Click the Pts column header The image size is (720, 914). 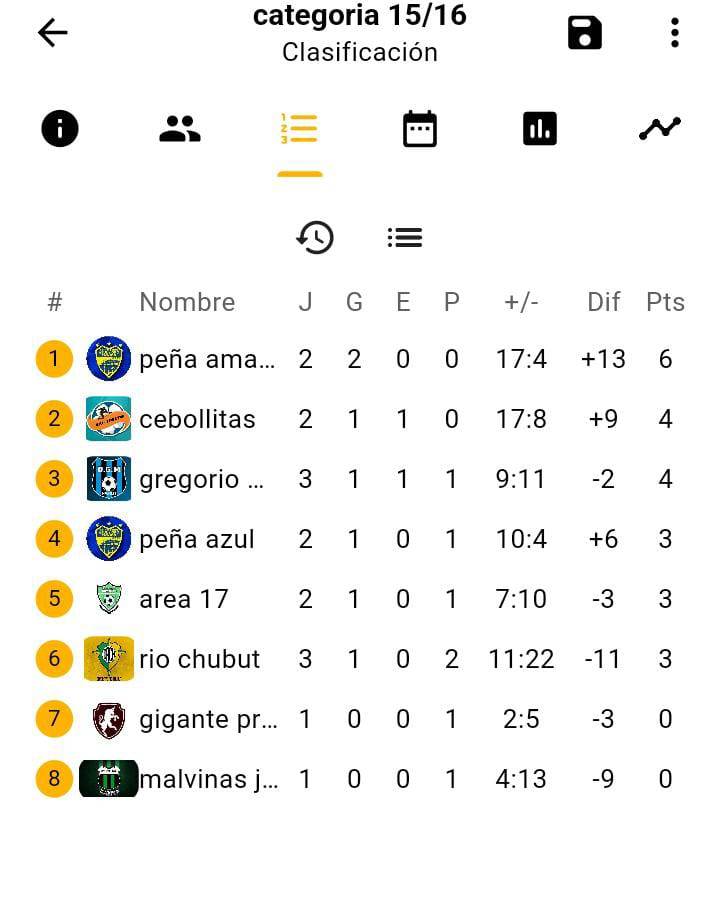pos(665,302)
